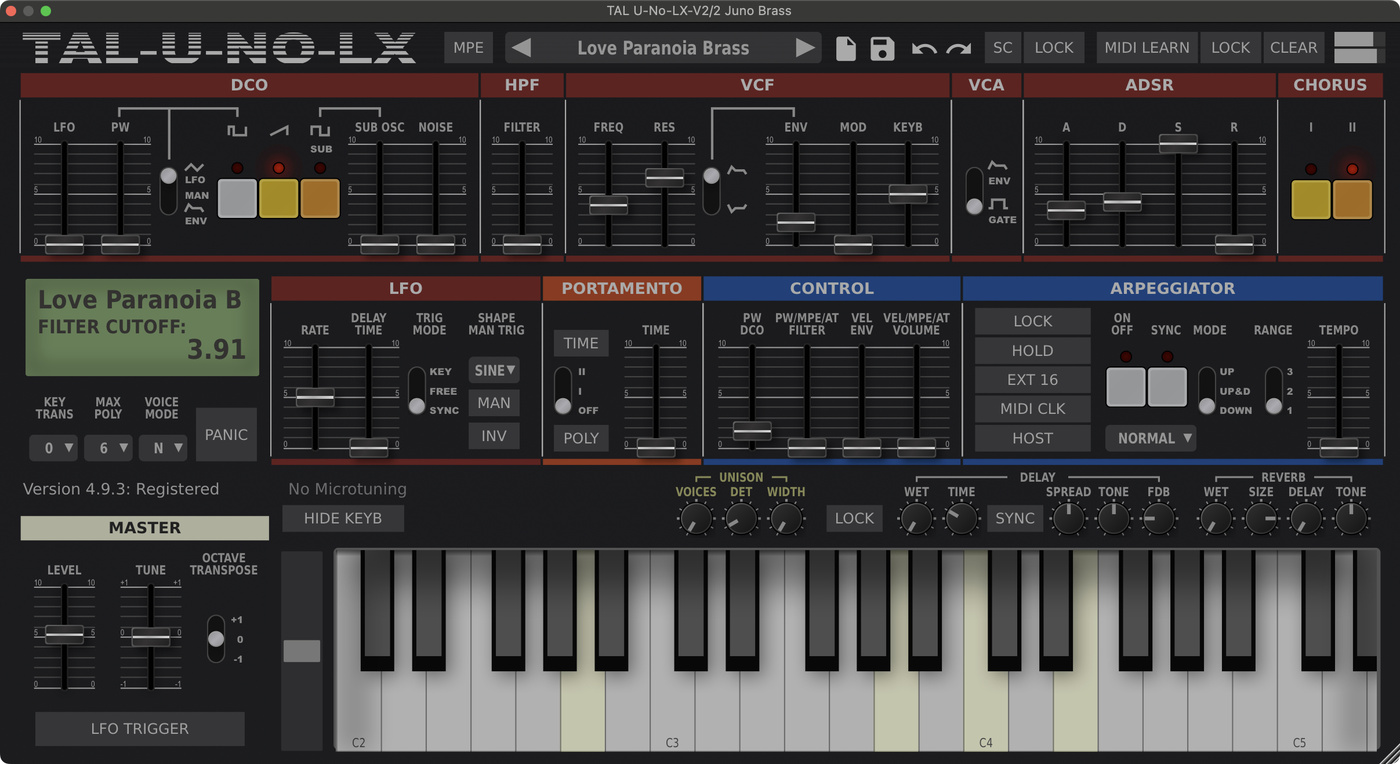Click the CLEAR button
Screen dimensions: 1400x764
pyautogui.click(x=1293, y=47)
